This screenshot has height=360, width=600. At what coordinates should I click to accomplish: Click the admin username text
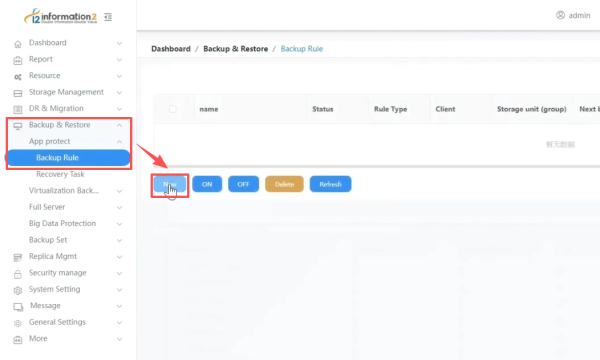(x=579, y=15)
